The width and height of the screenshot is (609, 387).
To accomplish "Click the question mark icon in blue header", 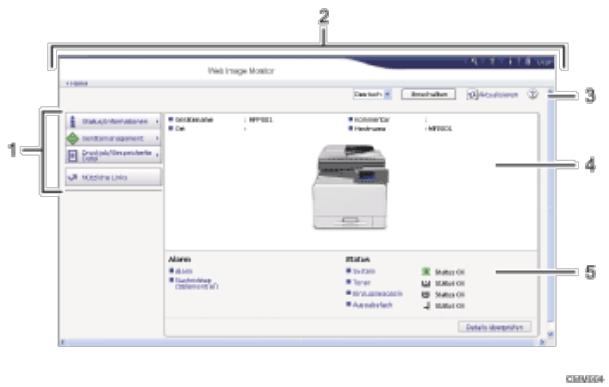I will point(492,61).
